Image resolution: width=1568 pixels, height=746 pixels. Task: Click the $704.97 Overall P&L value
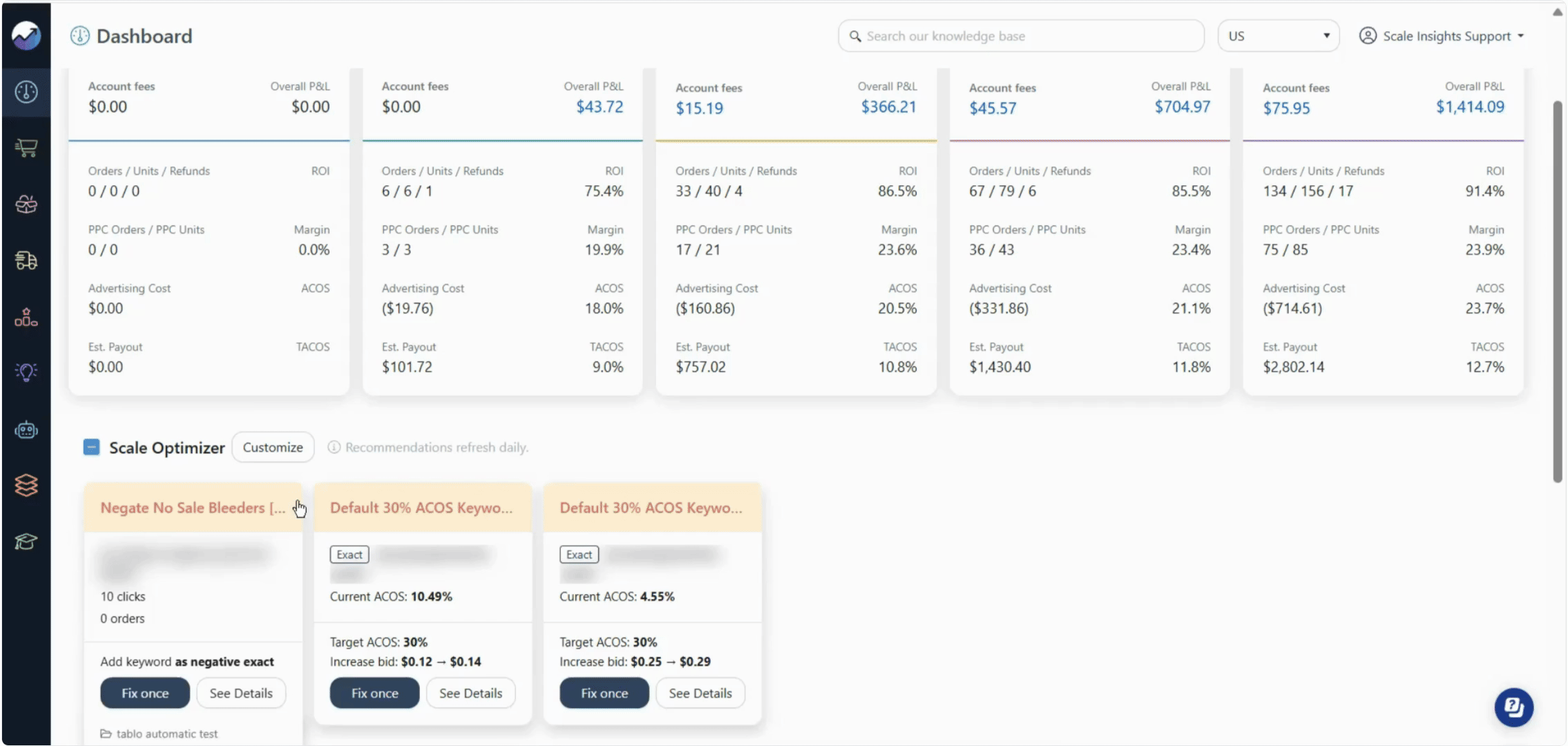pos(1182,107)
